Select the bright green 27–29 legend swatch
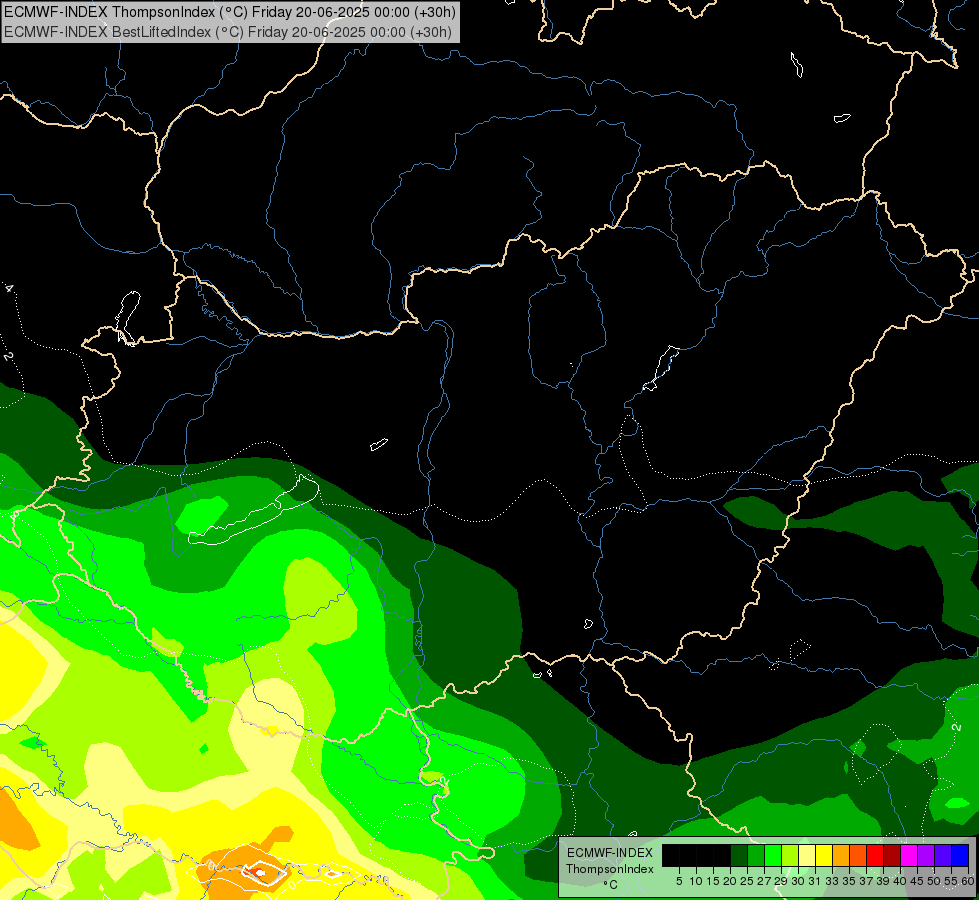 [x=773, y=855]
